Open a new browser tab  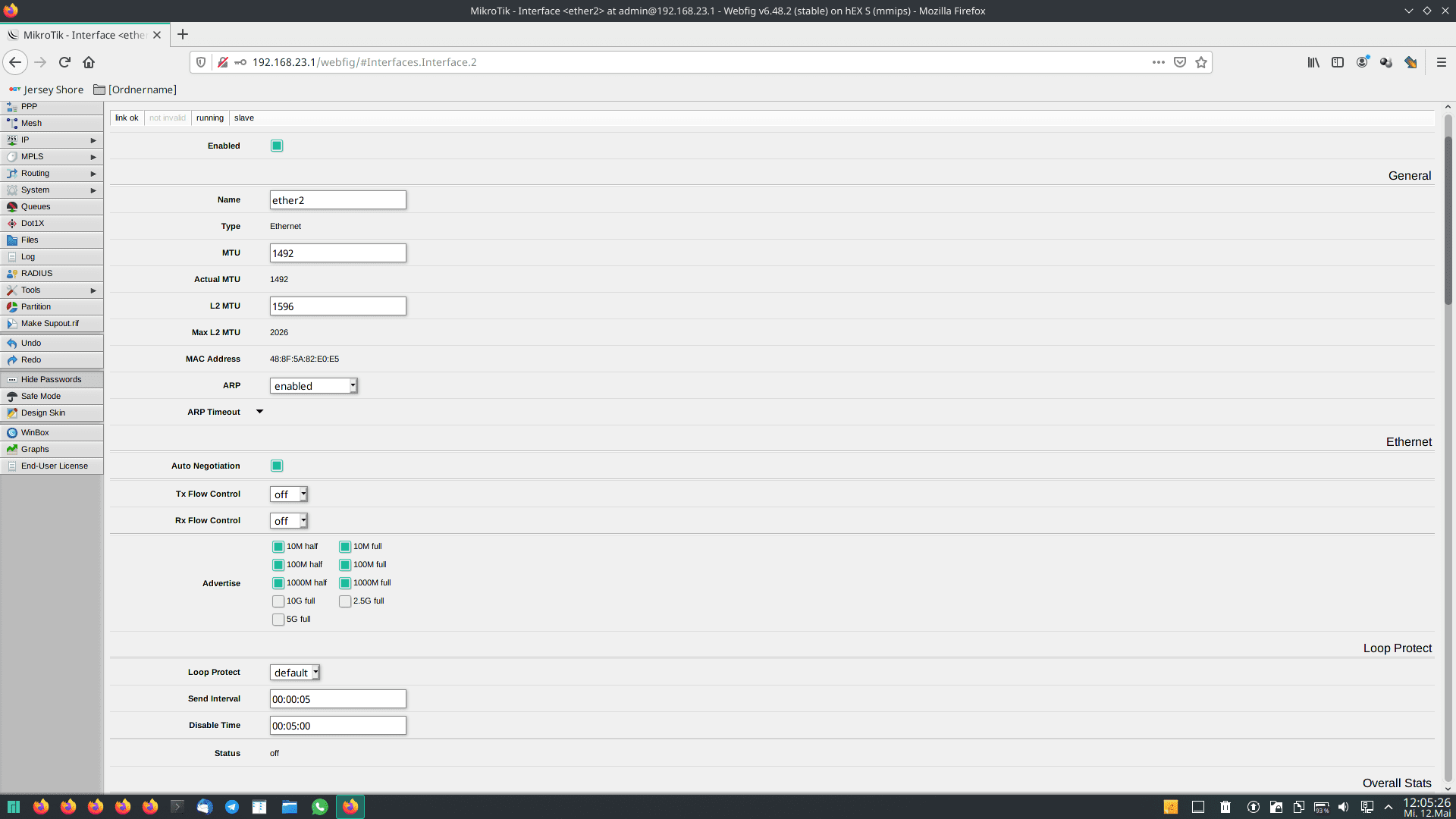point(183,35)
